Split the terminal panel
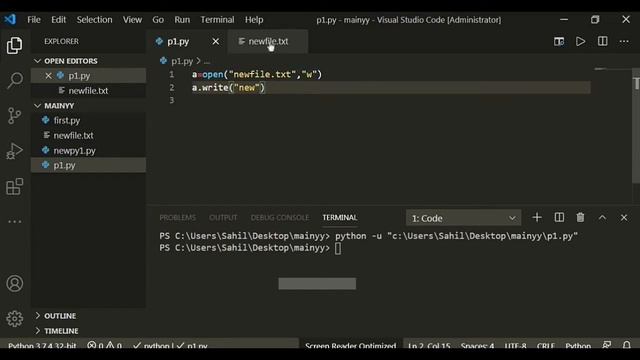Image resolution: width=640 pixels, height=360 pixels. coord(559,218)
